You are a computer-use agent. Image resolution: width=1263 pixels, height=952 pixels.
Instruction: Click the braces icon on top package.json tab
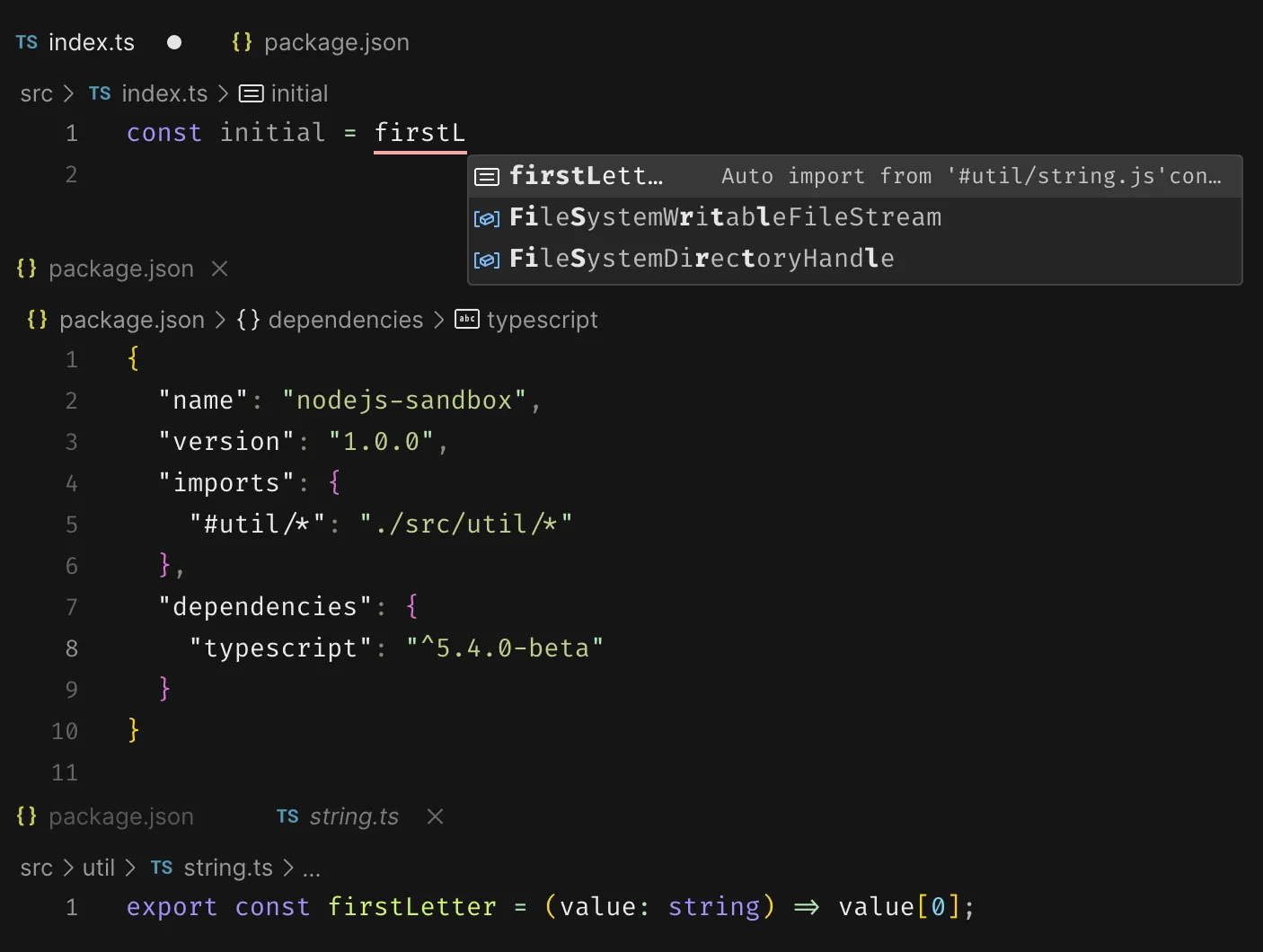pos(242,42)
